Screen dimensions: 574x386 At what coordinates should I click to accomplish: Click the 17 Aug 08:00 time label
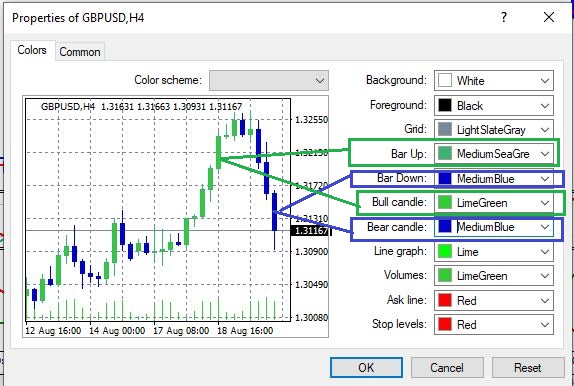pyautogui.click(x=181, y=331)
